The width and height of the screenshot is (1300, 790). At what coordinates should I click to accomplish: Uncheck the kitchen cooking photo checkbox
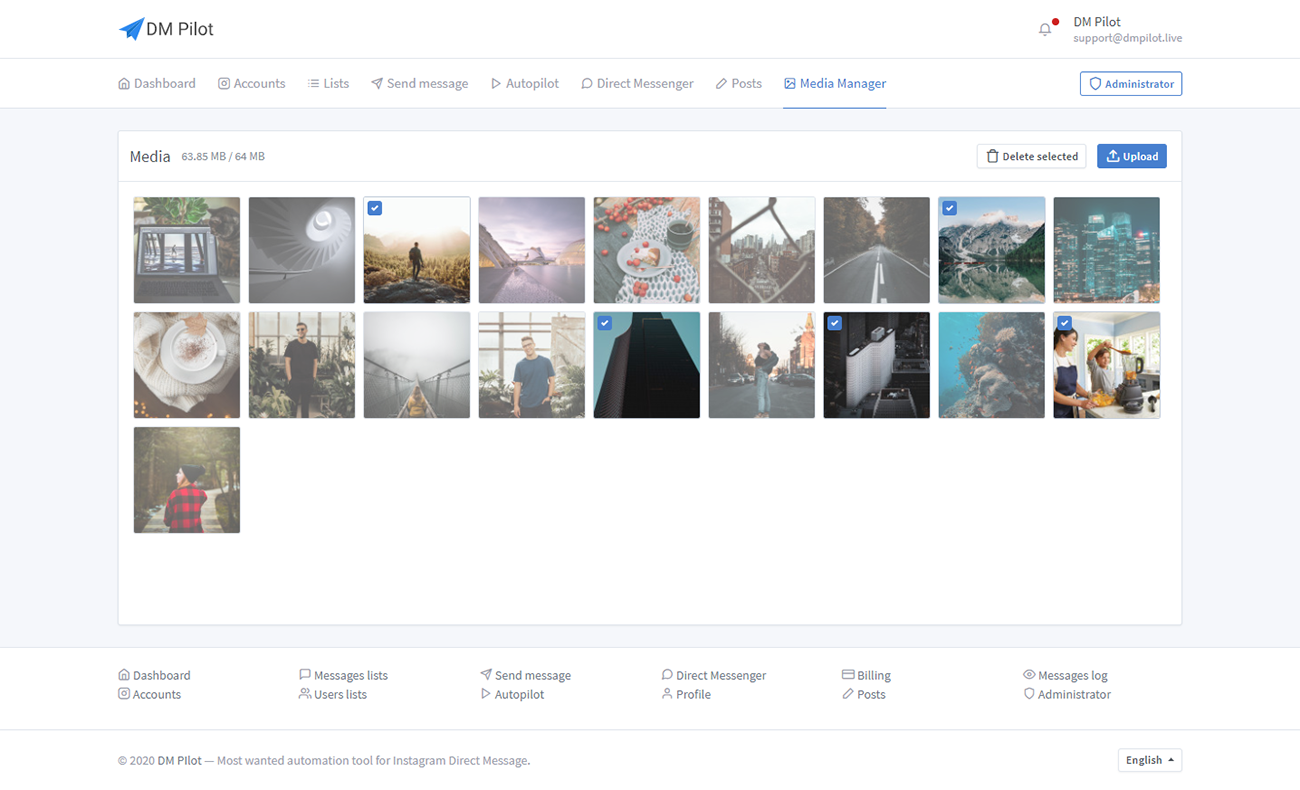[x=1065, y=323]
